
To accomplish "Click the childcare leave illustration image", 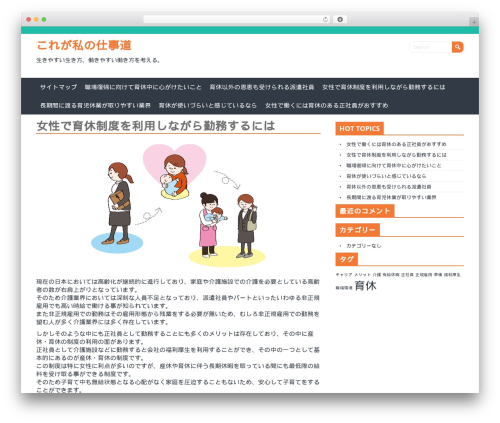I will (178, 205).
